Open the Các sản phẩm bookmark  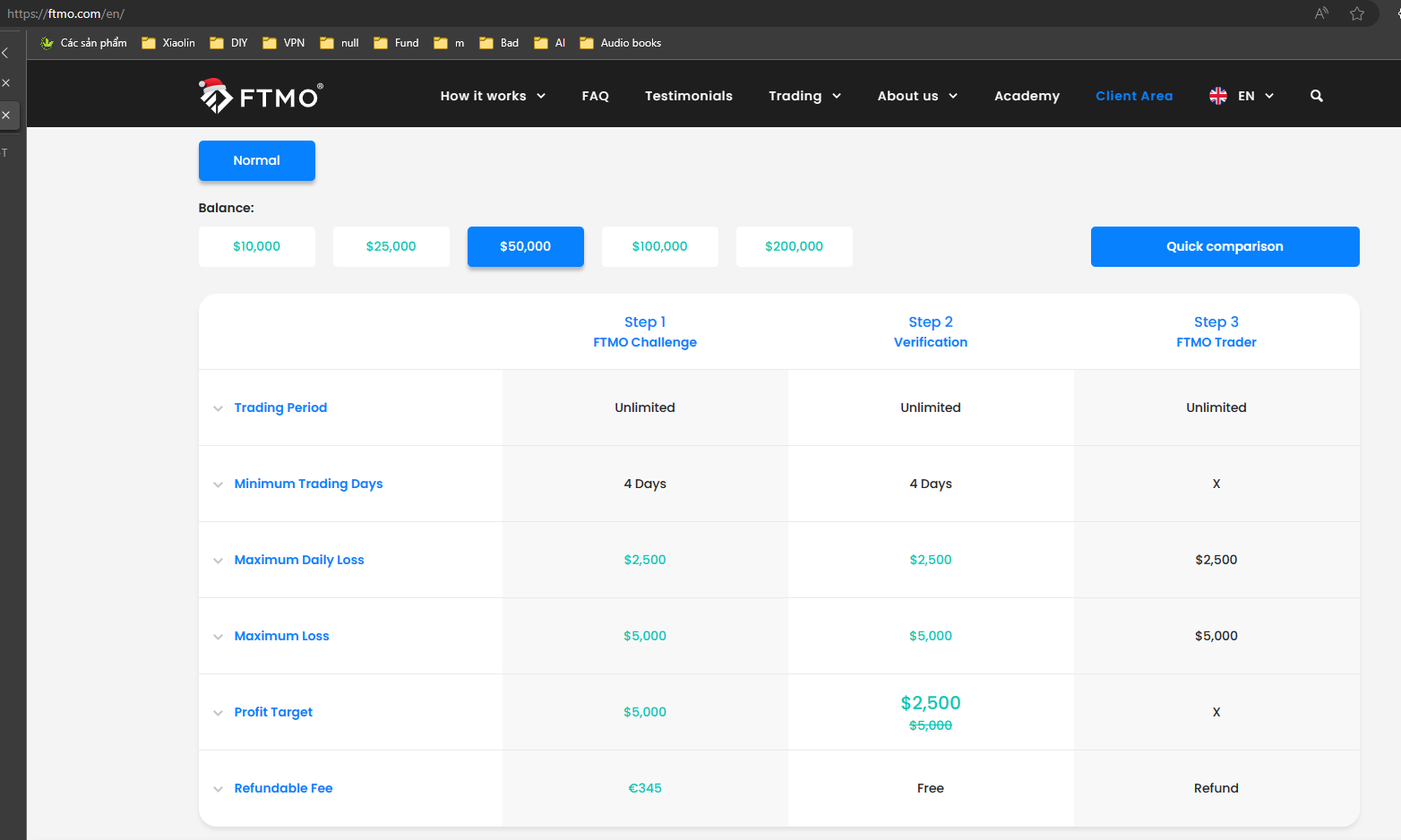[x=83, y=43]
